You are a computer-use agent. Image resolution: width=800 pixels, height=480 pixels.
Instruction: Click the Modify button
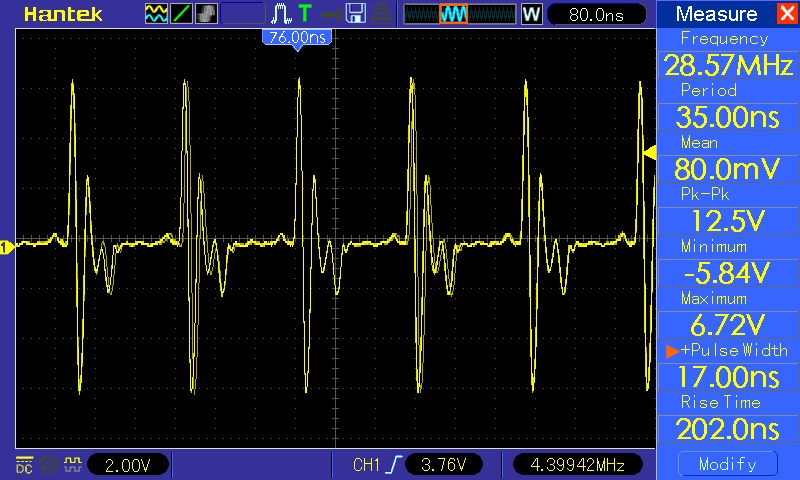[728, 464]
